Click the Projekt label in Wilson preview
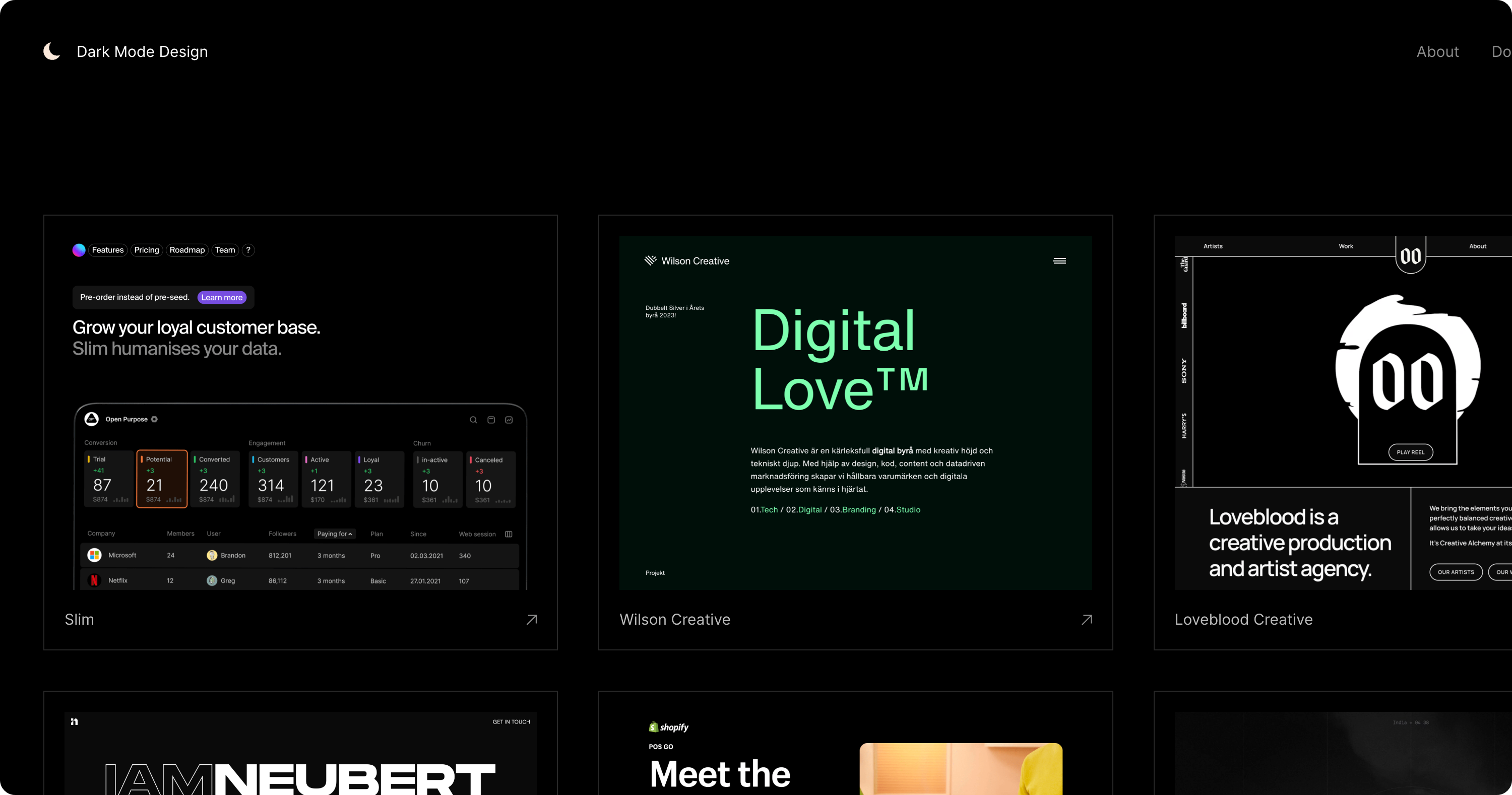 point(655,573)
